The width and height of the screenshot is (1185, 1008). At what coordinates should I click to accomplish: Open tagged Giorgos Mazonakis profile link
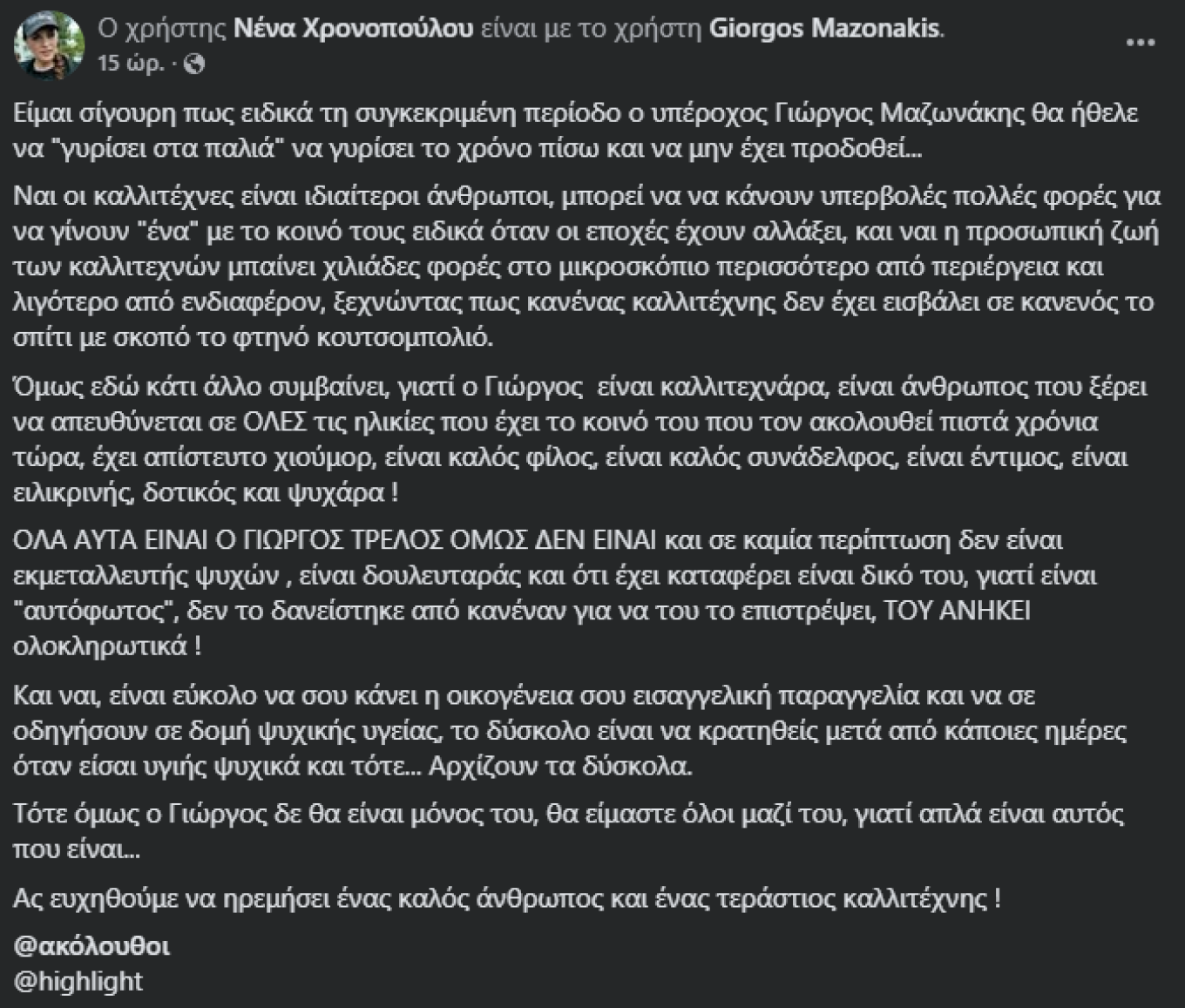tap(824, 29)
